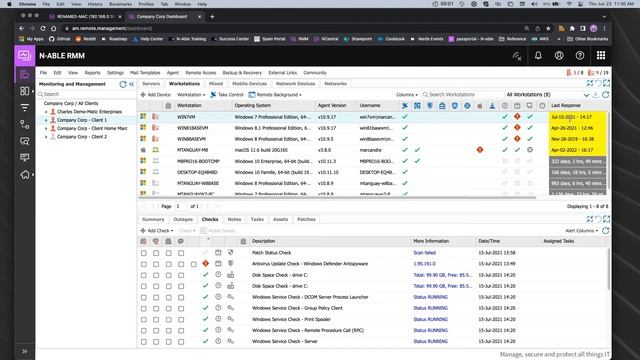Open the Workstation dropdown menu
640x360 pixels.
(x=191, y=95)
